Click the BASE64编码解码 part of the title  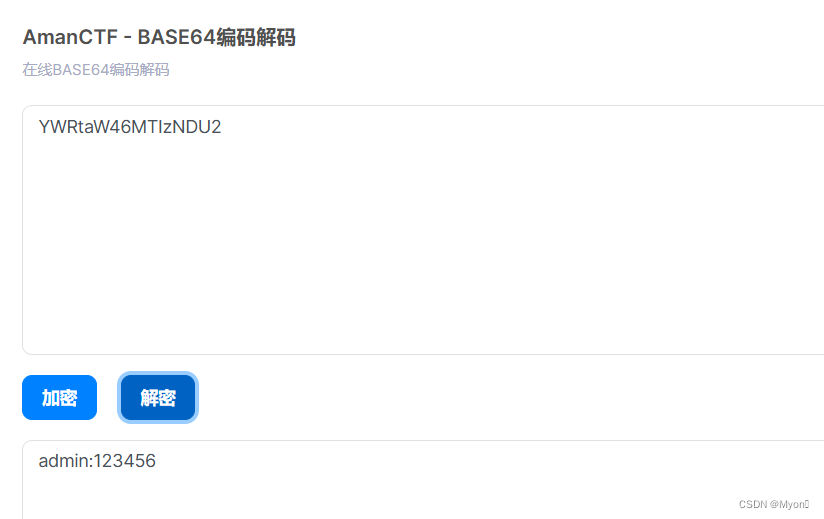[x=217, y=37]
